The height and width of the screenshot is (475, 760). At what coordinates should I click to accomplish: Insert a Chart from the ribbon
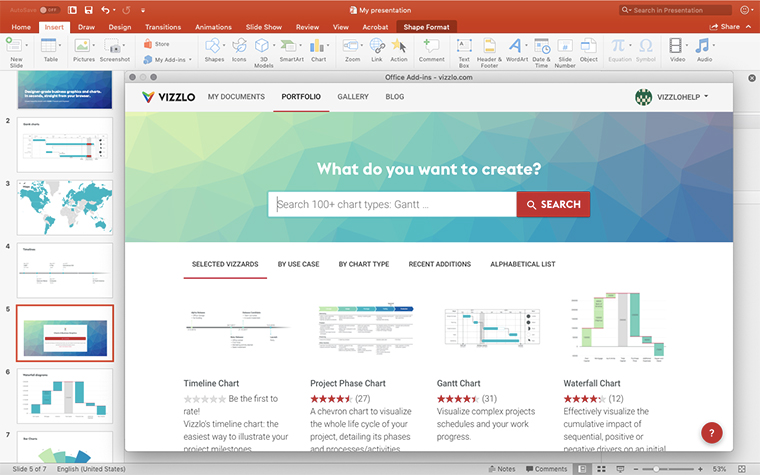317,46
